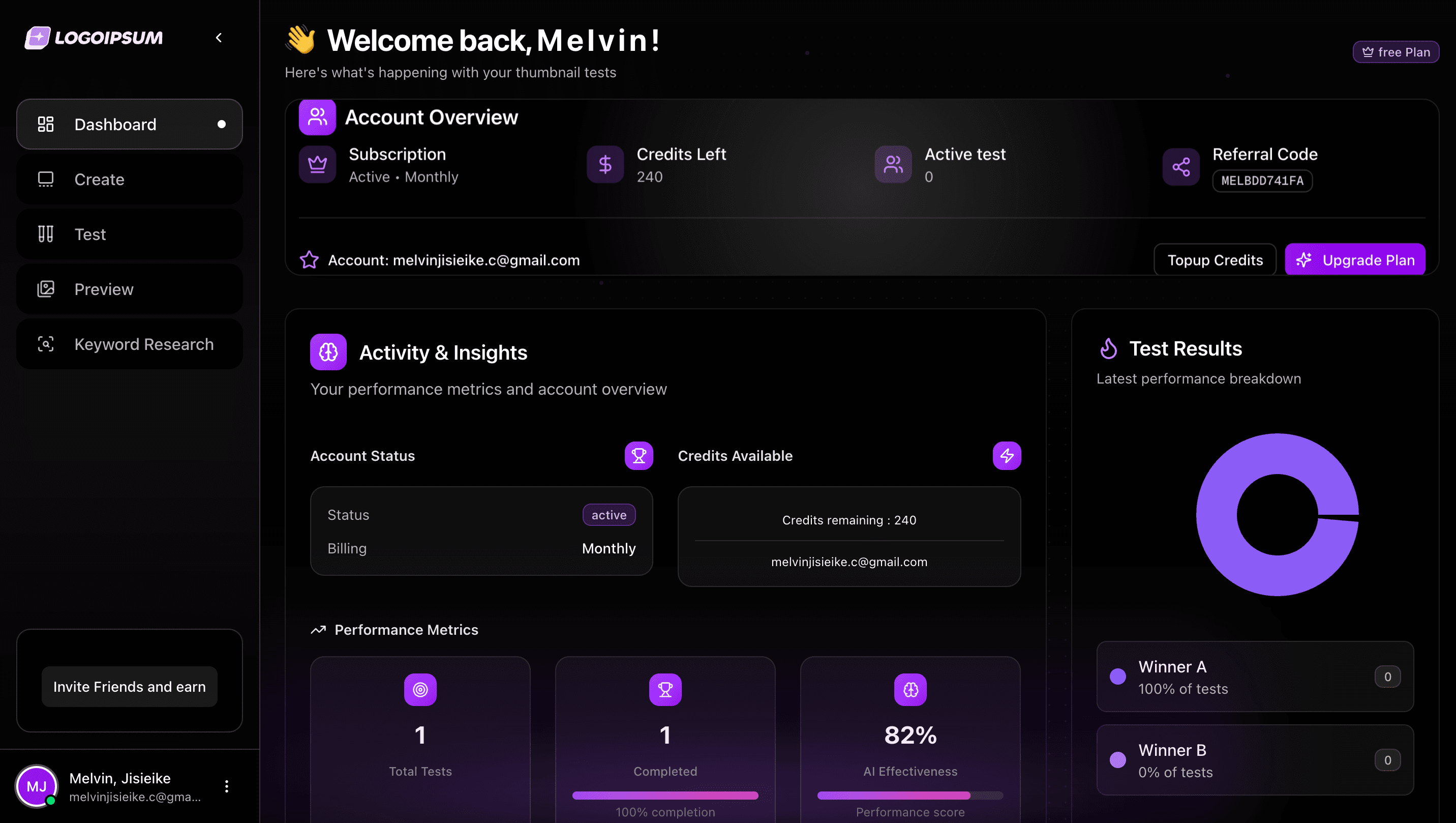Click the 100% completion progress bar
1456x823 pixels.
coord(664,796)
